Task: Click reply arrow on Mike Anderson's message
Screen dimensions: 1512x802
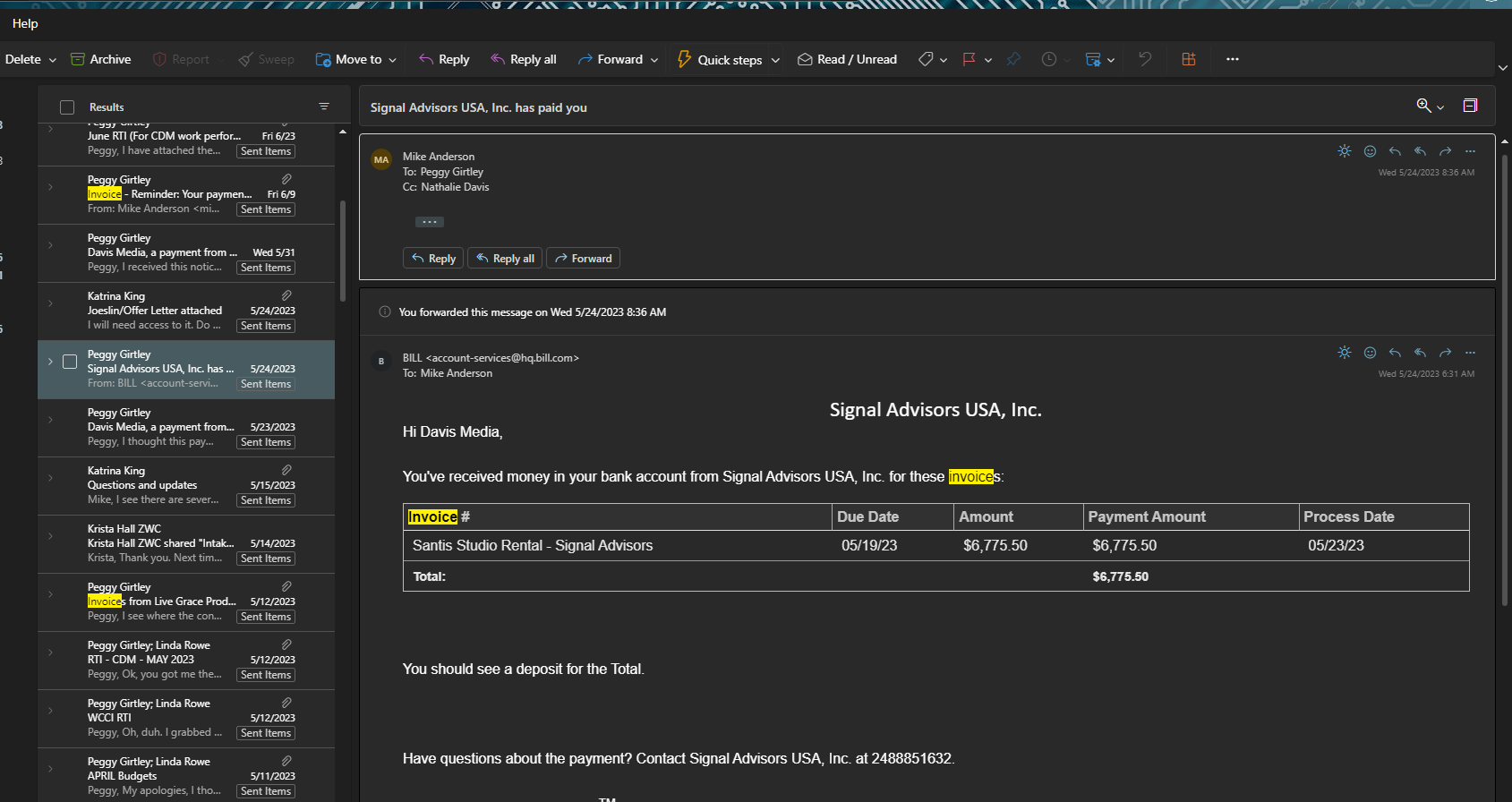Action: 1395,151
